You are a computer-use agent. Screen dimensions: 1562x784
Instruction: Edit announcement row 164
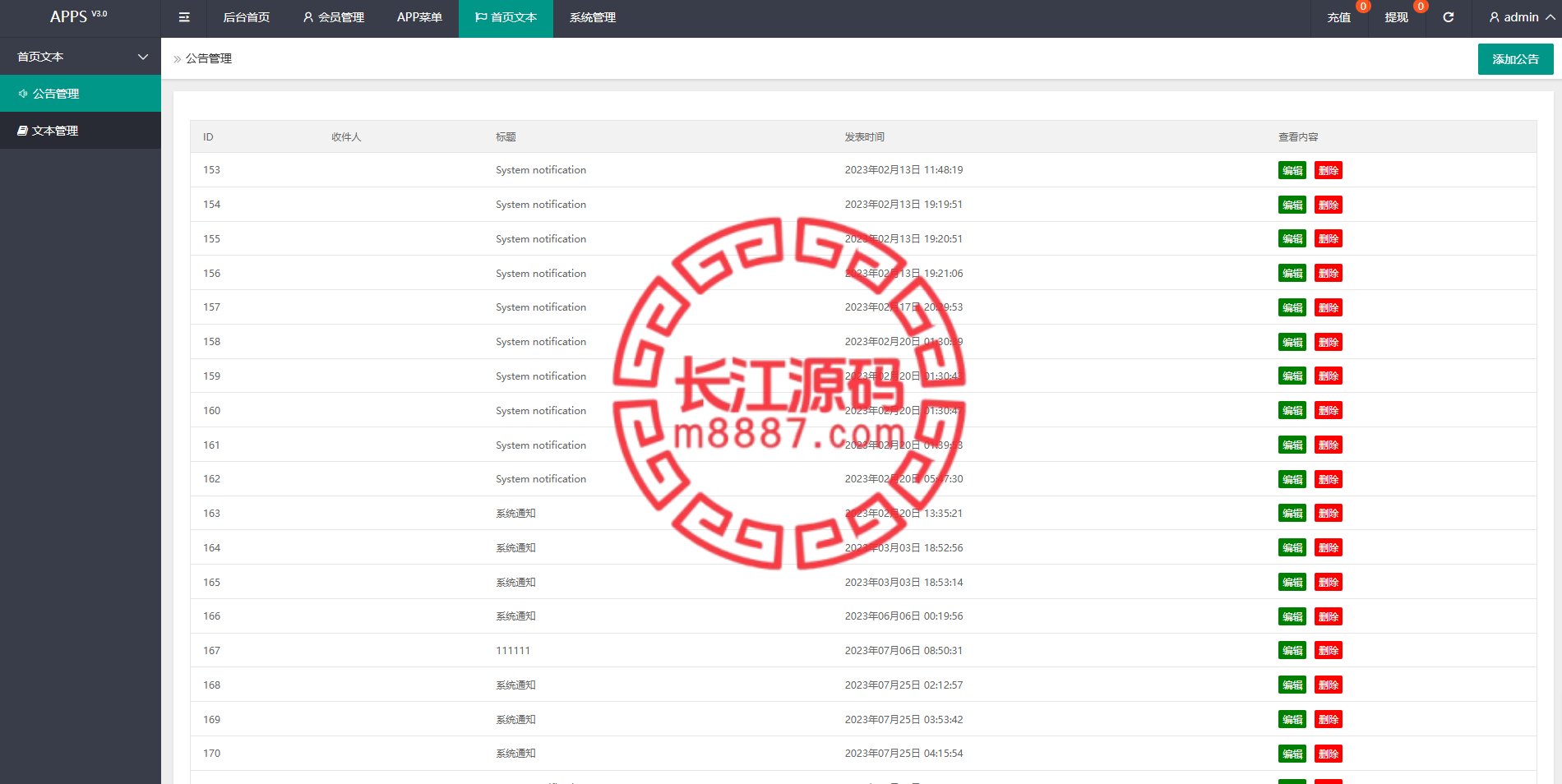1292,548
